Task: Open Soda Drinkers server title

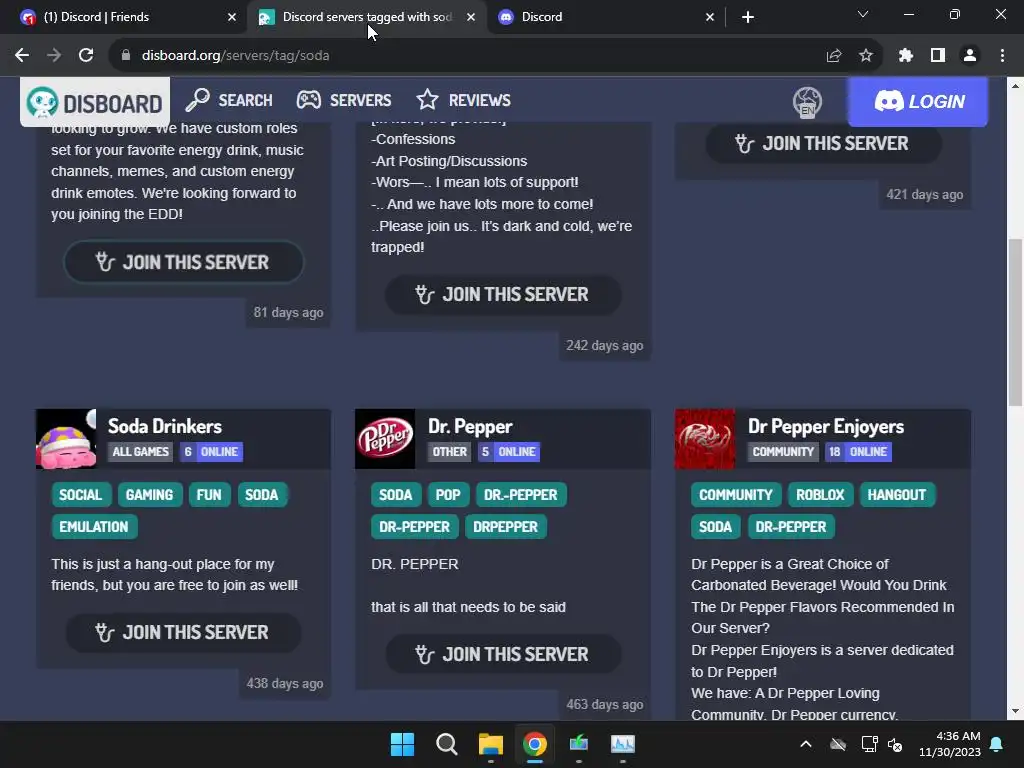Action: tap(165, 426)
